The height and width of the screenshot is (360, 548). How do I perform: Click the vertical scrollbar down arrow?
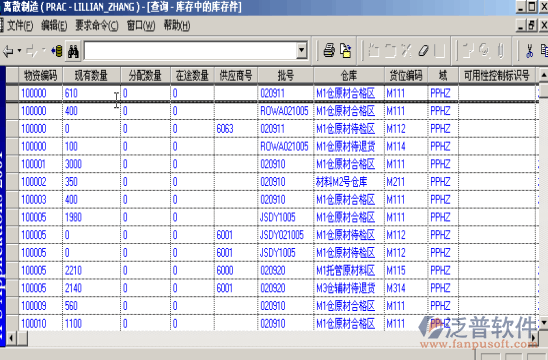point(543,322)
